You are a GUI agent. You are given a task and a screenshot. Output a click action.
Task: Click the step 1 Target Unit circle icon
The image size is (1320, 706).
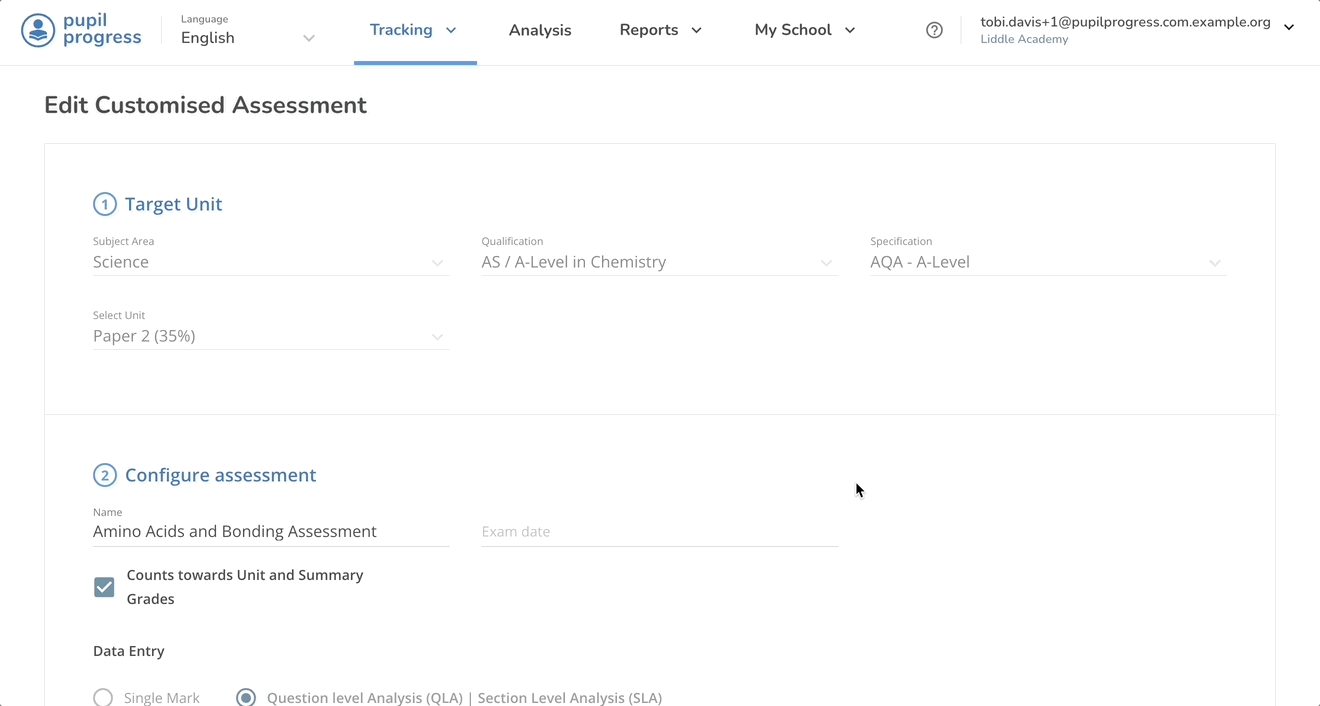coord(105,204)
